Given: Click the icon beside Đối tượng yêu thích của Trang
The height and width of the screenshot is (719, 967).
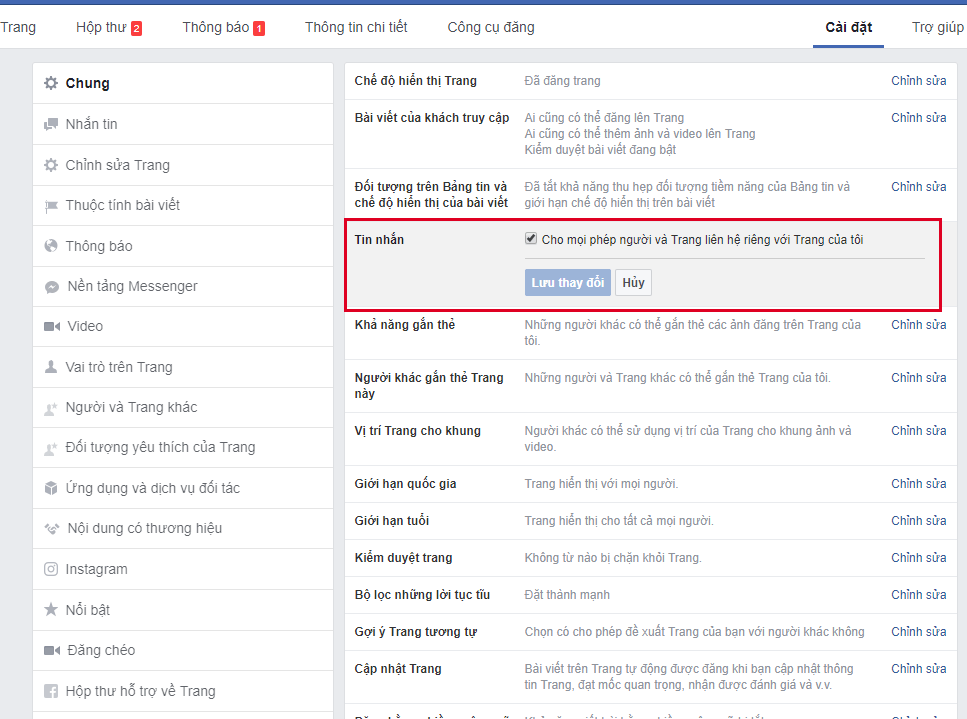Looking at the screenshot, I should 51,448.
